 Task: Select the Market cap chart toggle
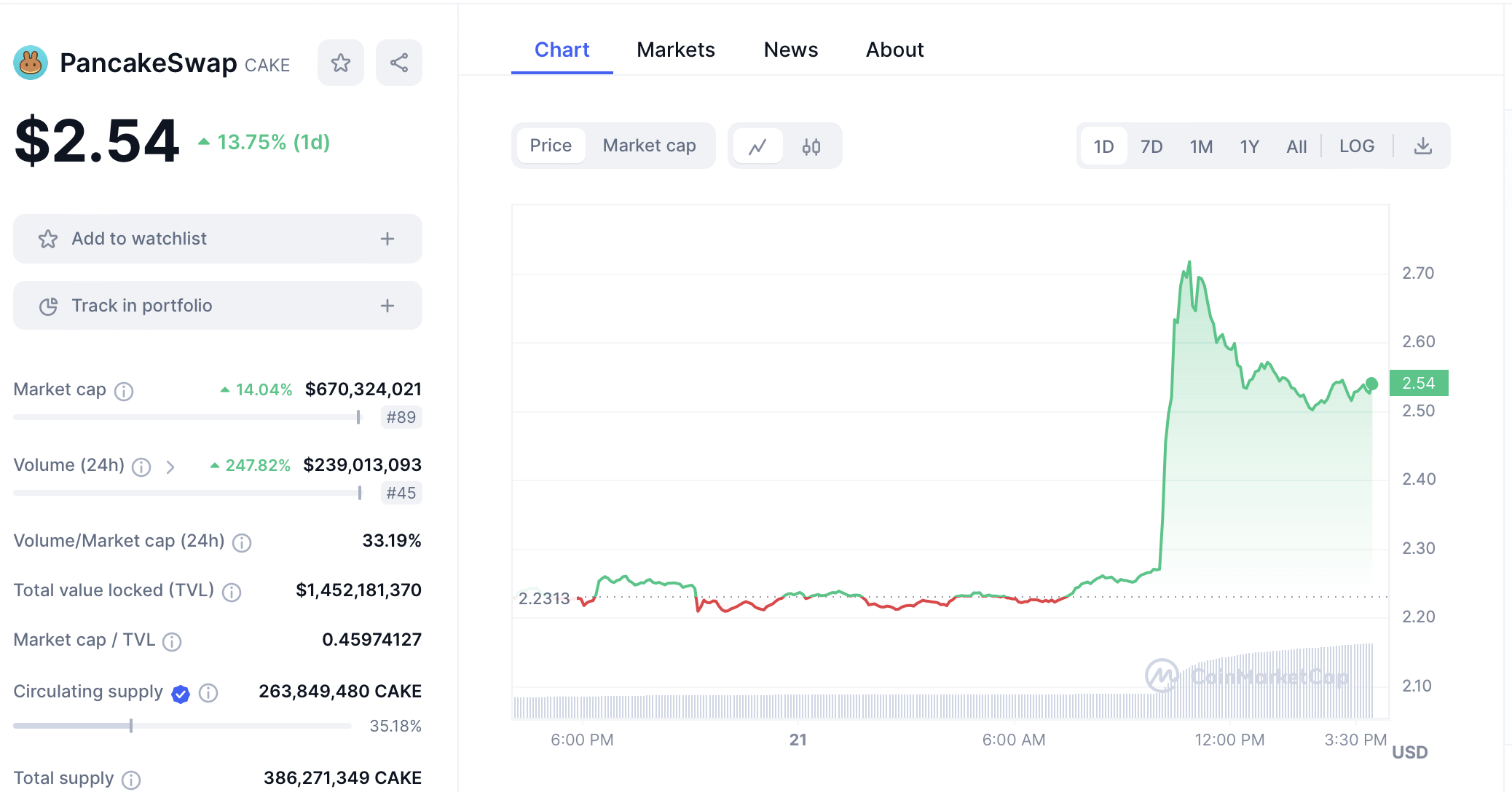pos(649,146)
